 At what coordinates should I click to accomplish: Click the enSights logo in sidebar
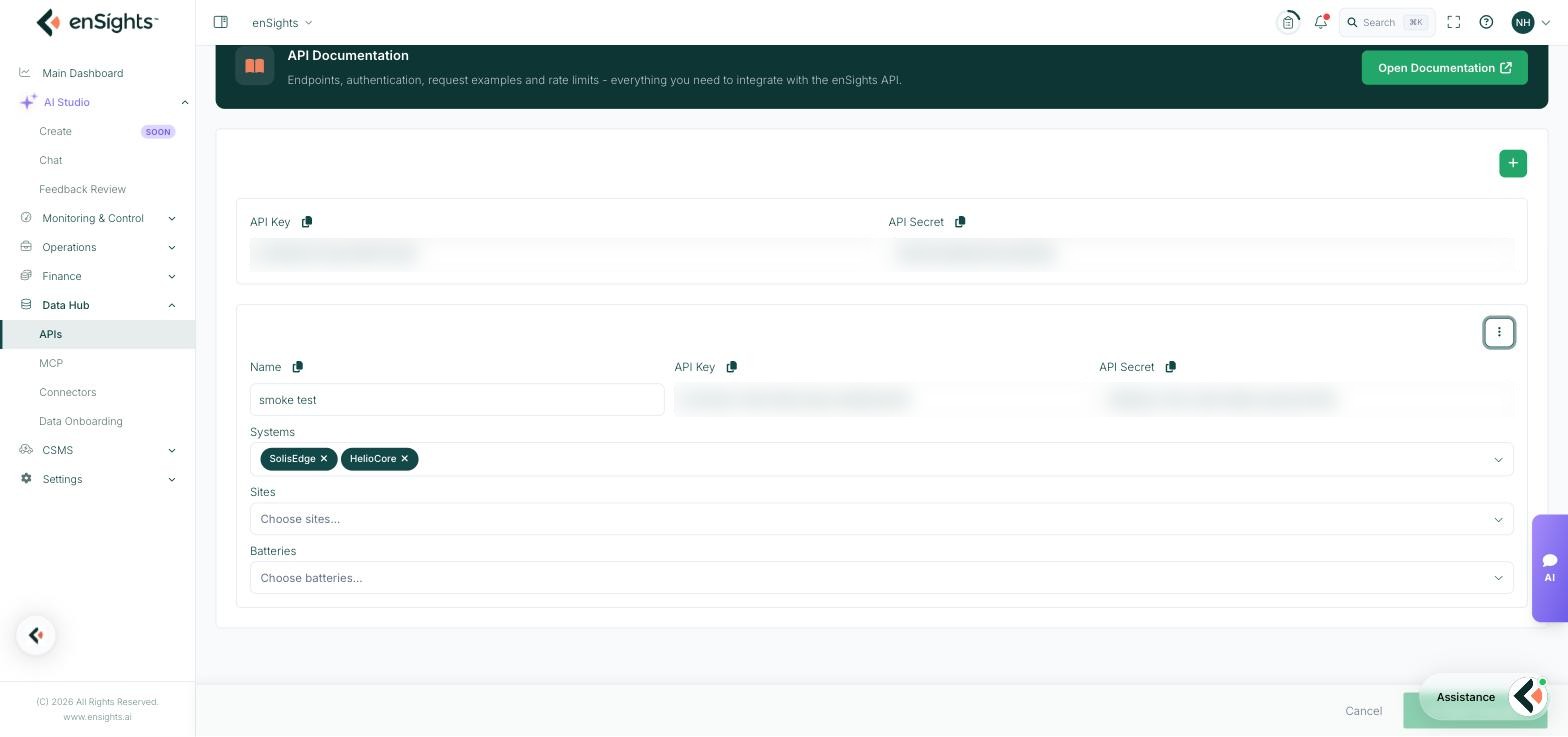click(x=97, y=22)
